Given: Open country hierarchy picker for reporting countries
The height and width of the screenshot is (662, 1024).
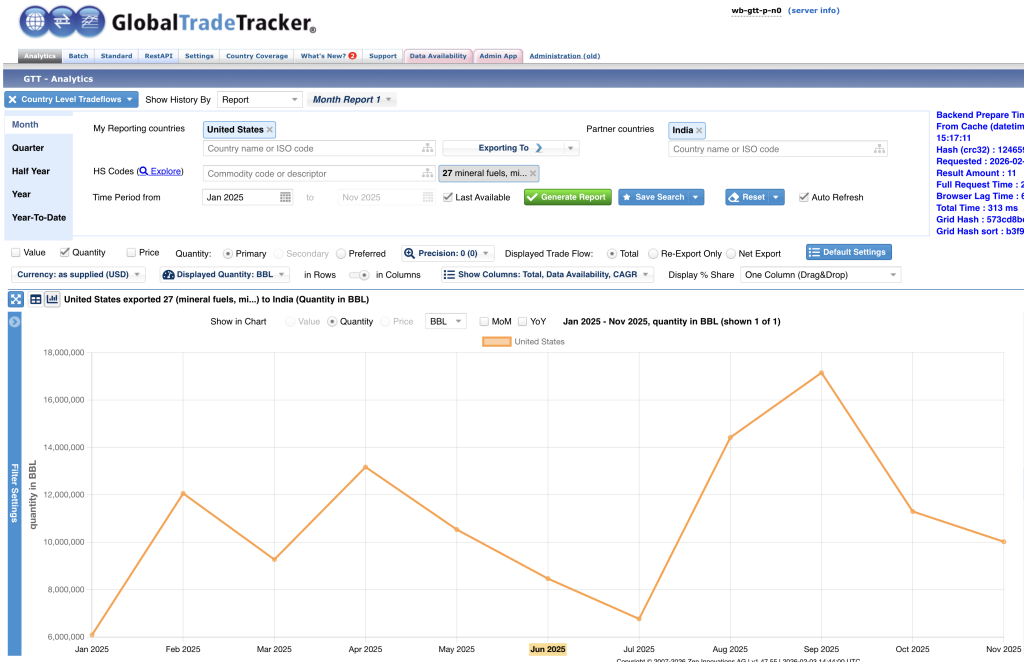Looking at the screenshot, I should click(x=429, y=149).
